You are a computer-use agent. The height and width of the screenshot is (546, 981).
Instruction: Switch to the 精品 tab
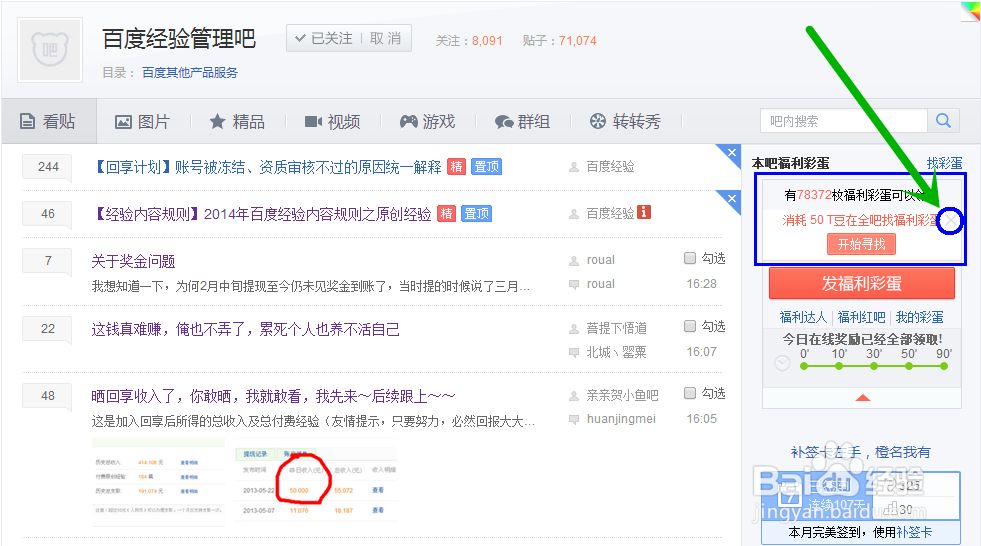(x=237, y=121)
